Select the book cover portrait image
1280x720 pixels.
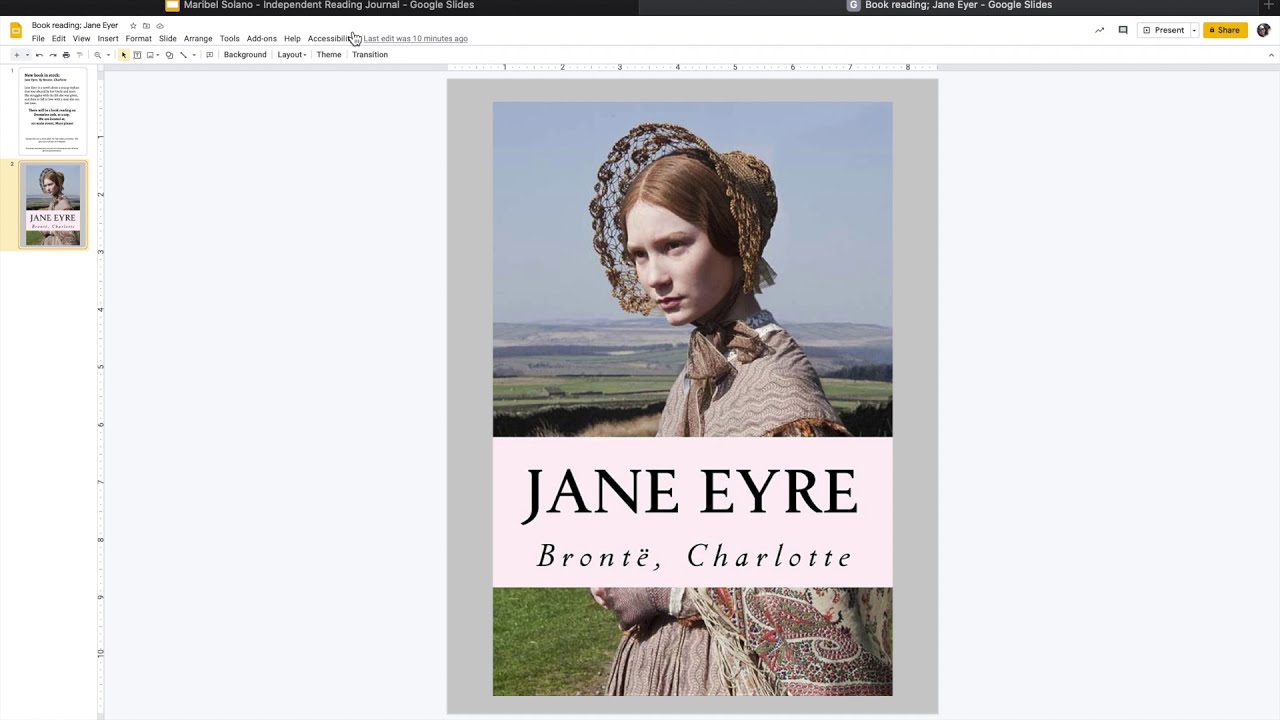[692, 269]
